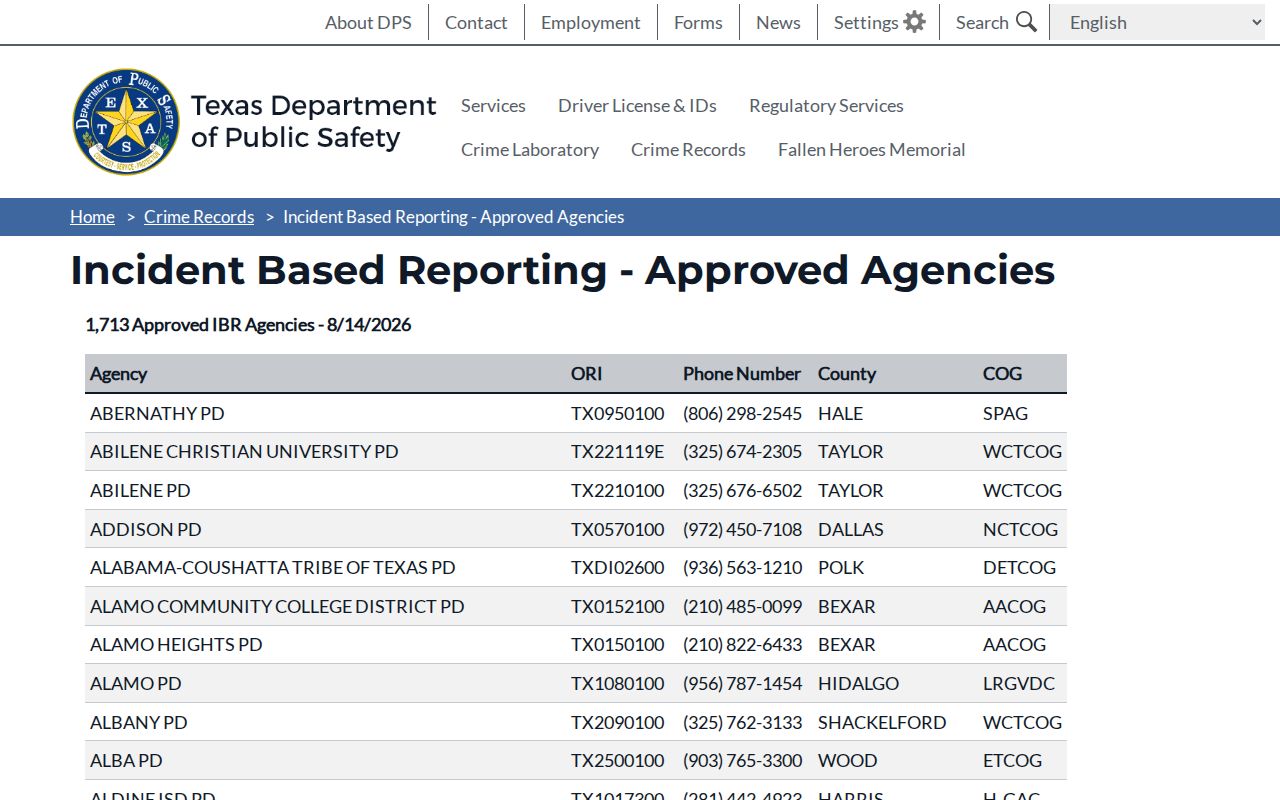Open Driver License & IDs menu
Image resolution: width=1280 pixels, height=800 pixels.
tap(637, 105)
